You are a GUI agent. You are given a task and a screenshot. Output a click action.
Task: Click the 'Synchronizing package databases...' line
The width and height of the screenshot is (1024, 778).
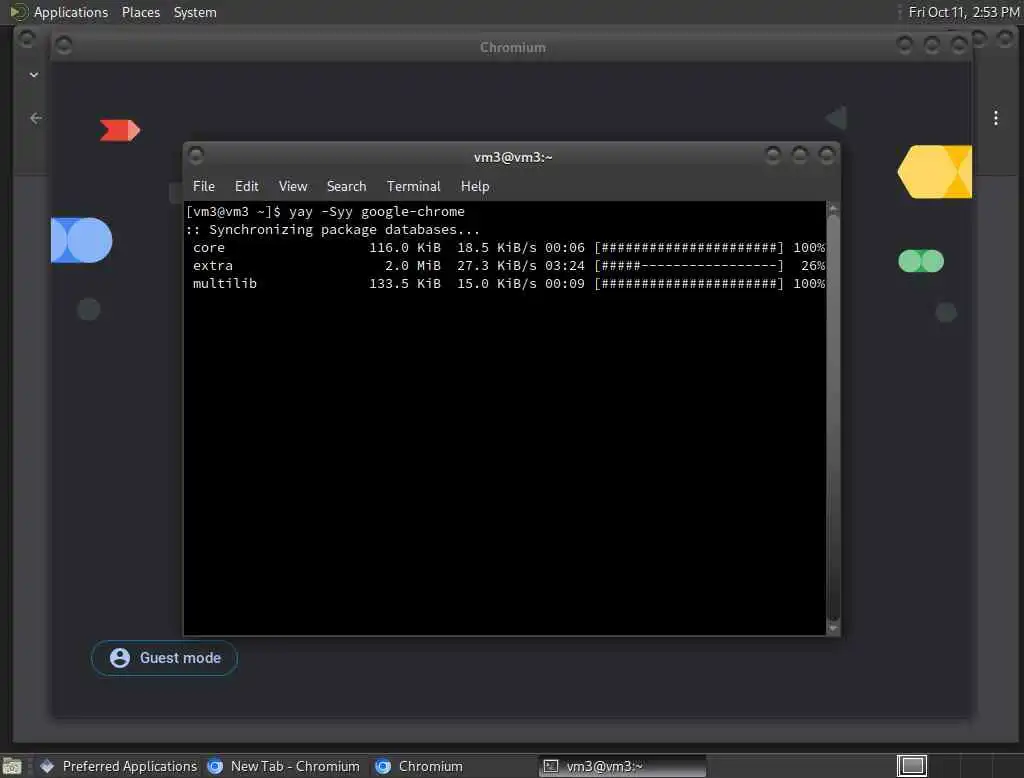333,230
